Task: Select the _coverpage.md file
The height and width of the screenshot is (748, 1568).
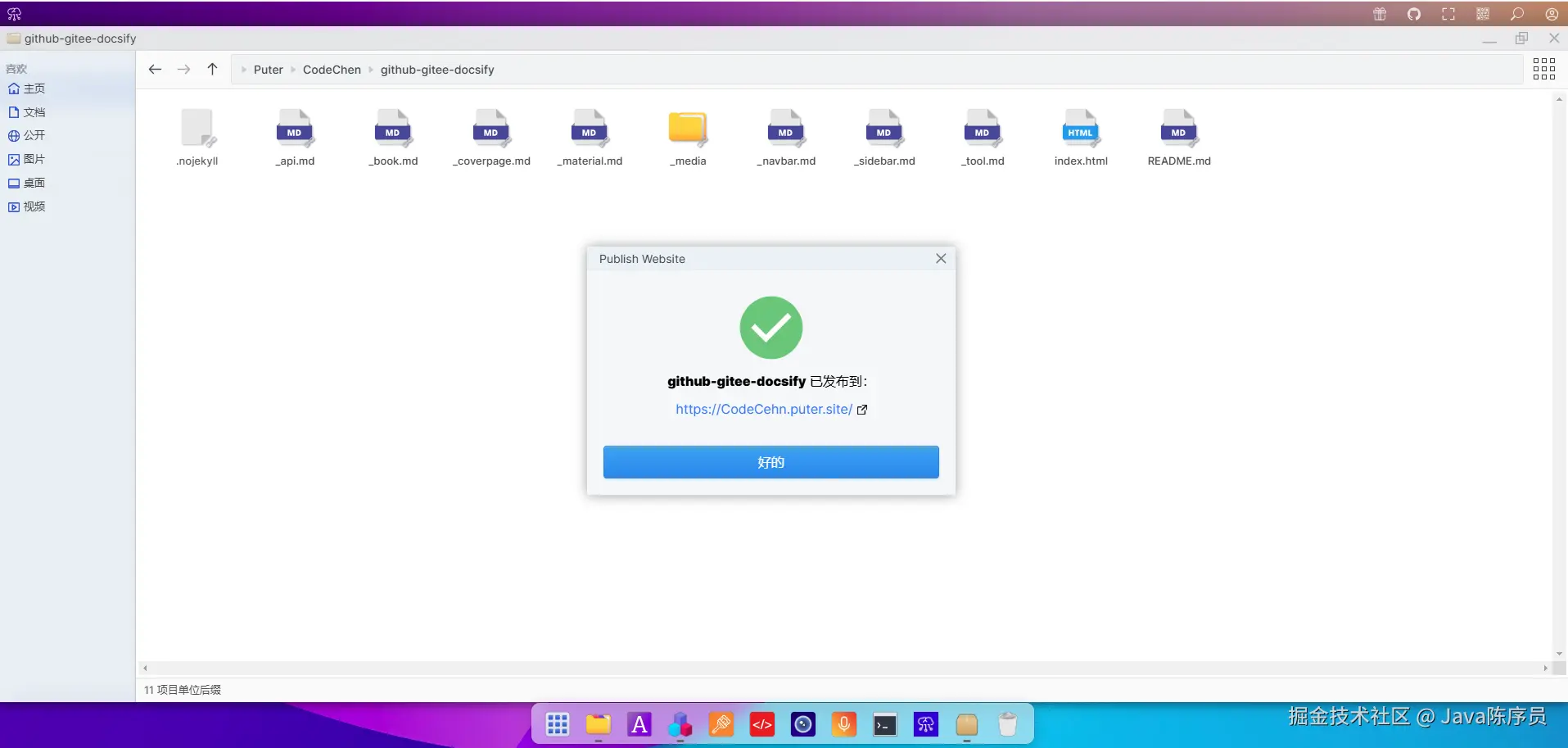Action: click(x=491, y=138)
